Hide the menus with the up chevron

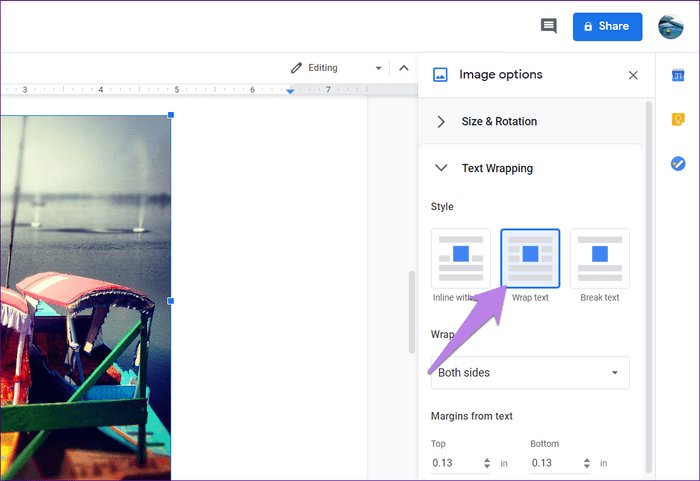click(x=404, y=68)
